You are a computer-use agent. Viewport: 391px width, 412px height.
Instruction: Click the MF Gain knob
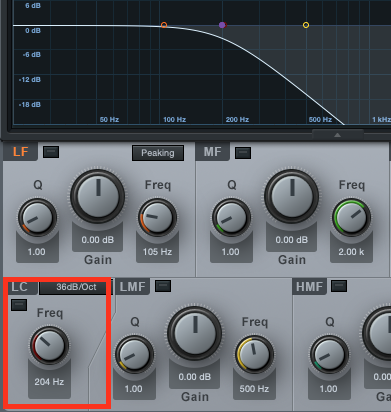pos(292,196)
